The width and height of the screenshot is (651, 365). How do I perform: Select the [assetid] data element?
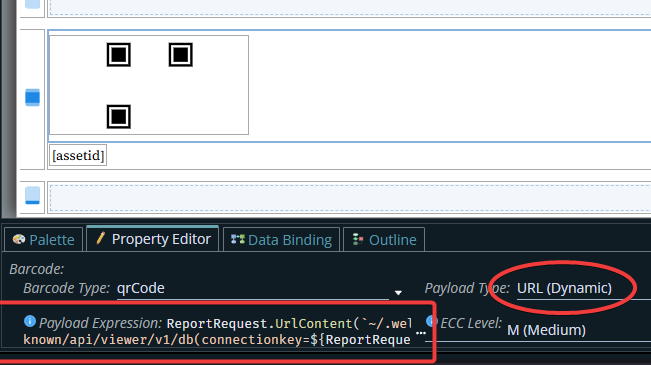point(78,155)
